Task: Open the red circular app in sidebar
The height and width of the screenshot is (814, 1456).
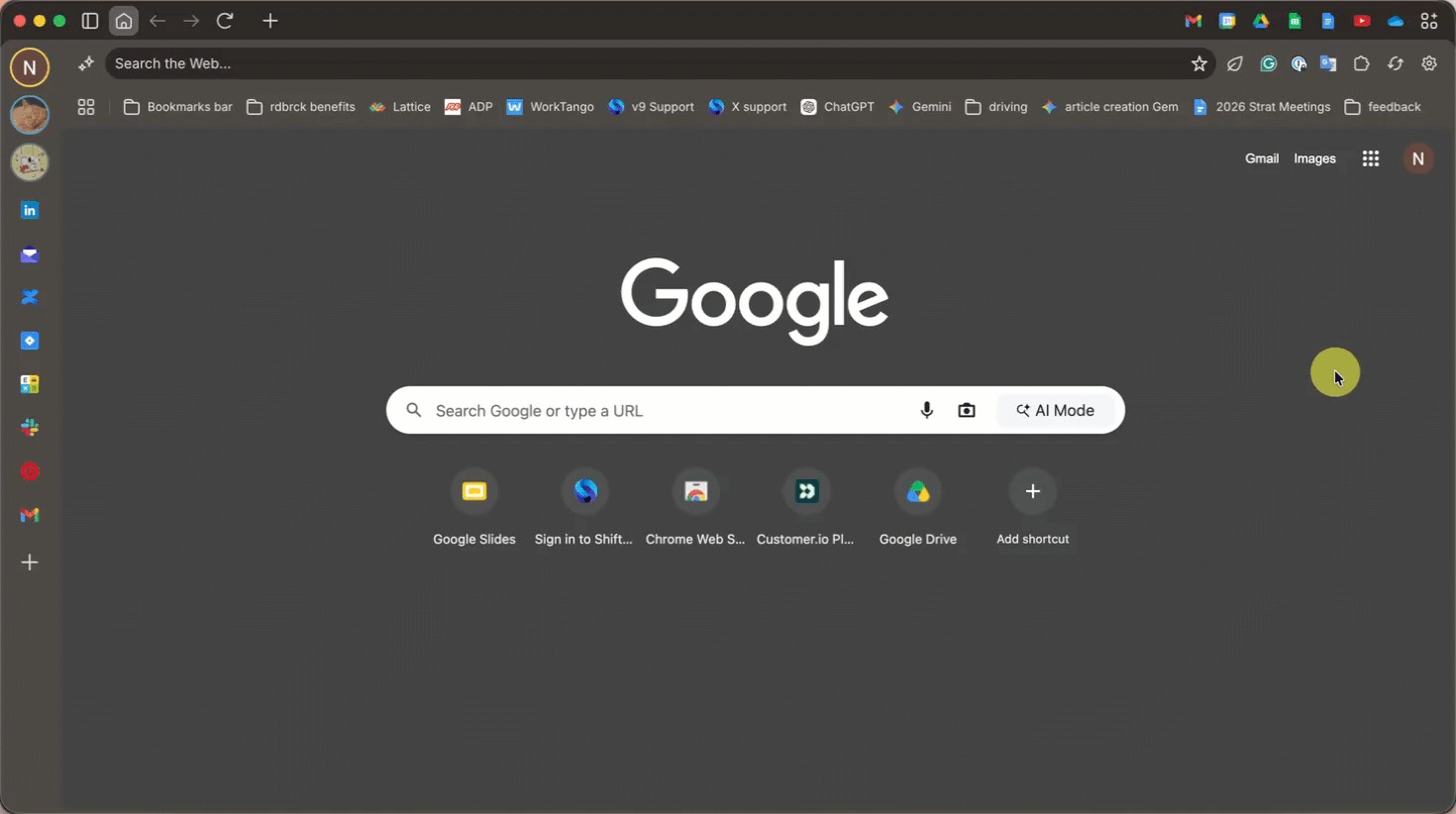Action: (x=30, y=471)
